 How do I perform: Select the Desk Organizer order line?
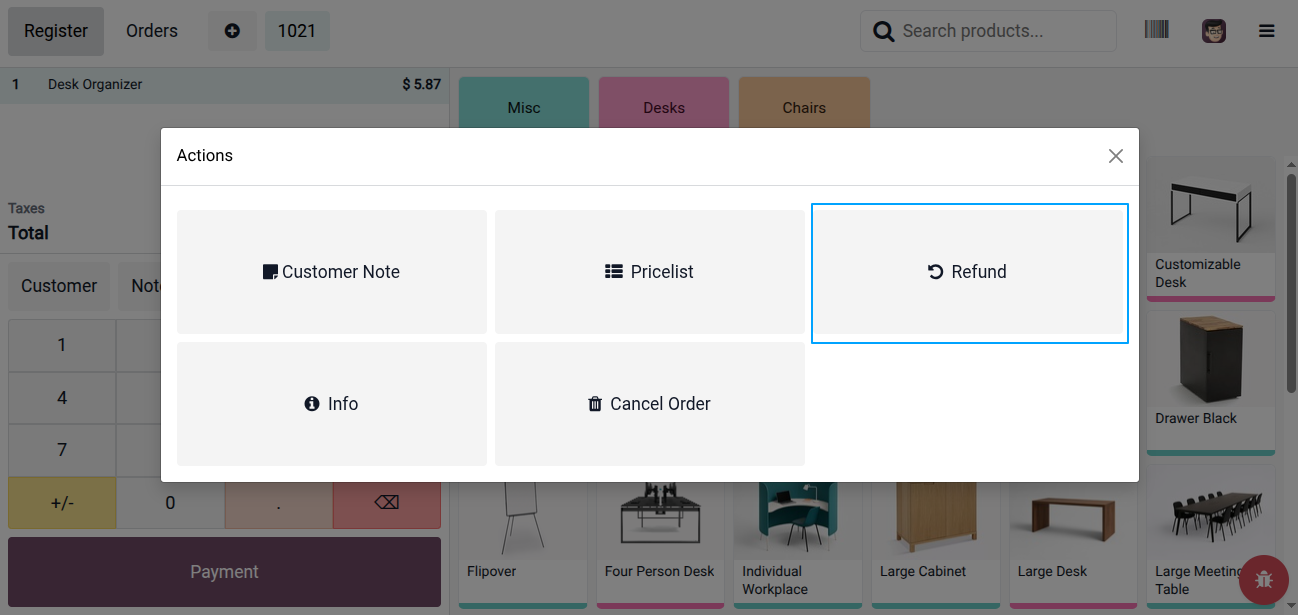225,85
